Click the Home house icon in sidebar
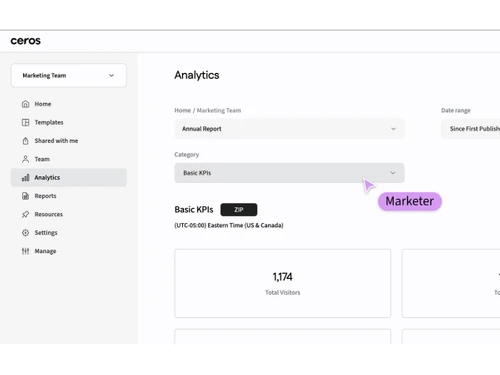This screenshot has height=375, width=500. pyautogui.click(x=25, y=104)
